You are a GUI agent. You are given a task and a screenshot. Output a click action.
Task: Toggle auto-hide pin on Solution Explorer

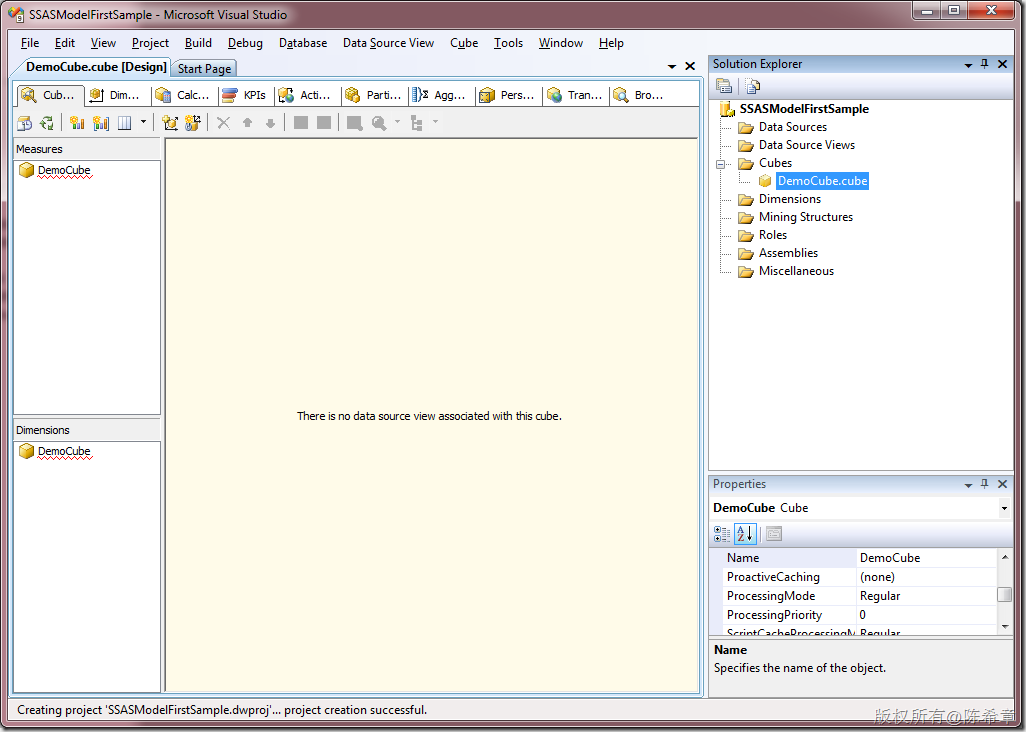click(x=985, y=64)
